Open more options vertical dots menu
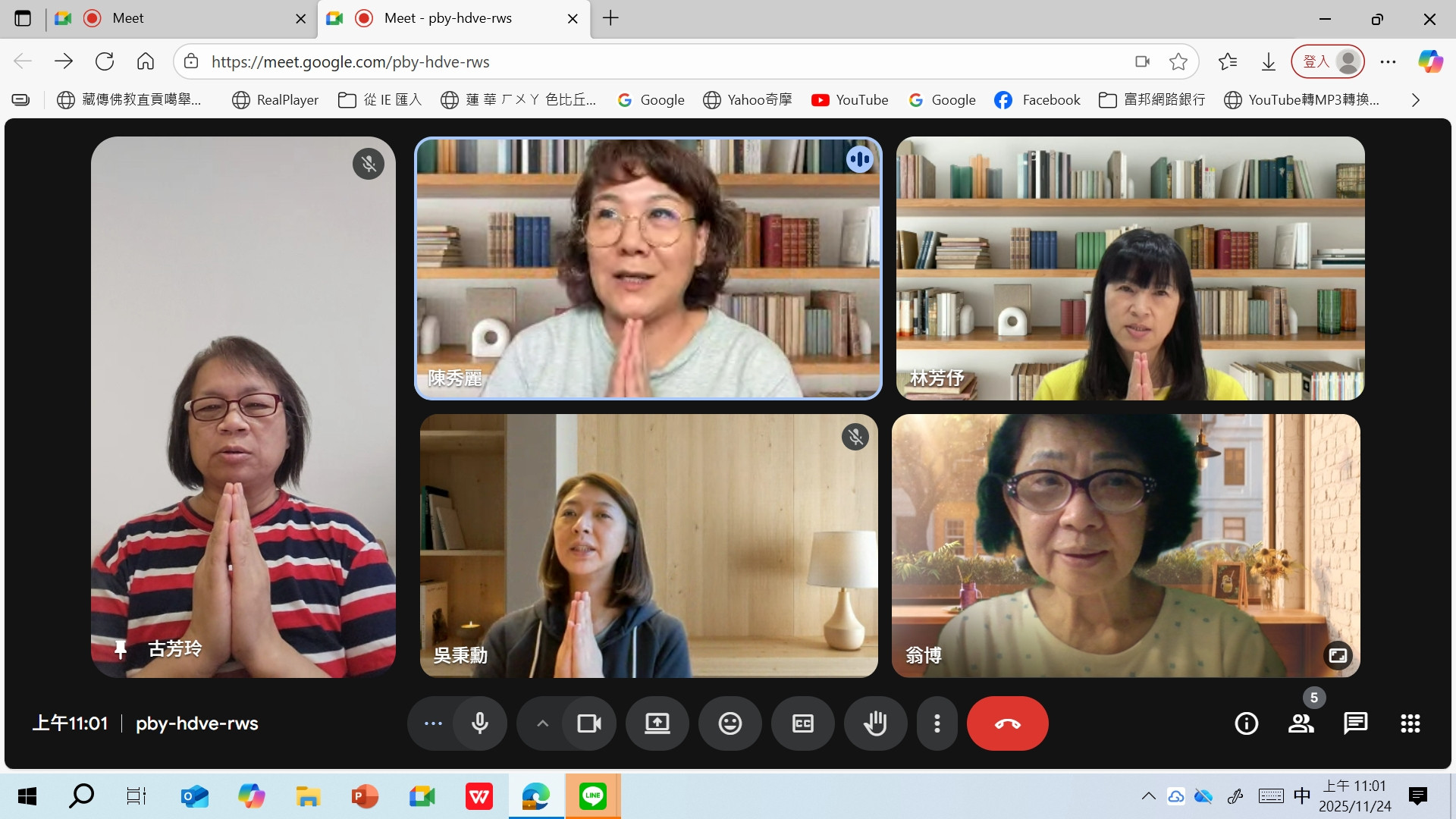Screen dimensions: 1456x819 click(x=937, y=723)
